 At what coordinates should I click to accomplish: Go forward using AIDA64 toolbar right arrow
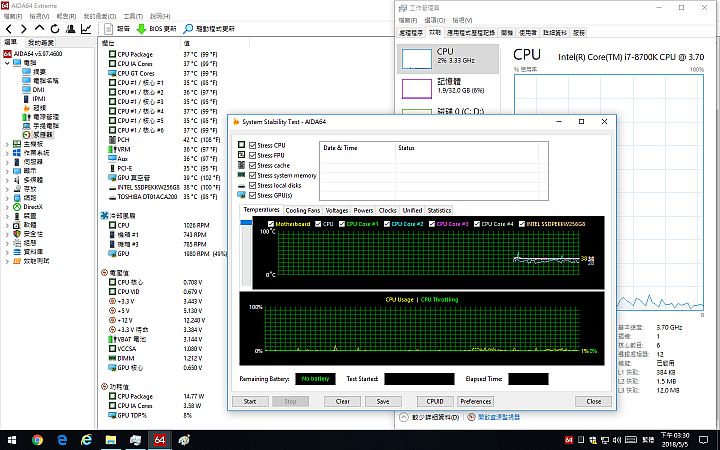point(24,29)
